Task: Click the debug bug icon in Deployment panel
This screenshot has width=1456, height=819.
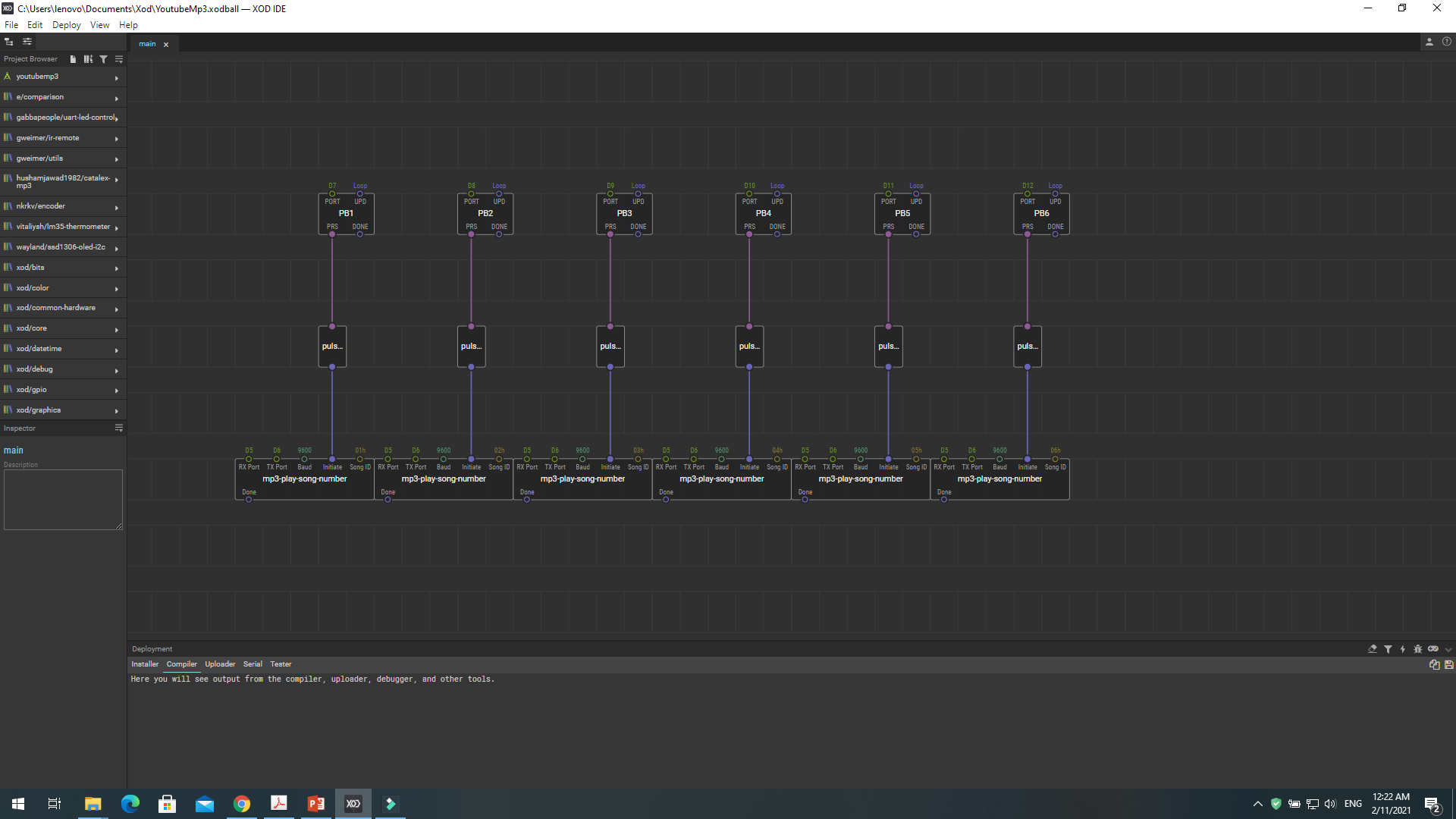Action: (1417, 649)
